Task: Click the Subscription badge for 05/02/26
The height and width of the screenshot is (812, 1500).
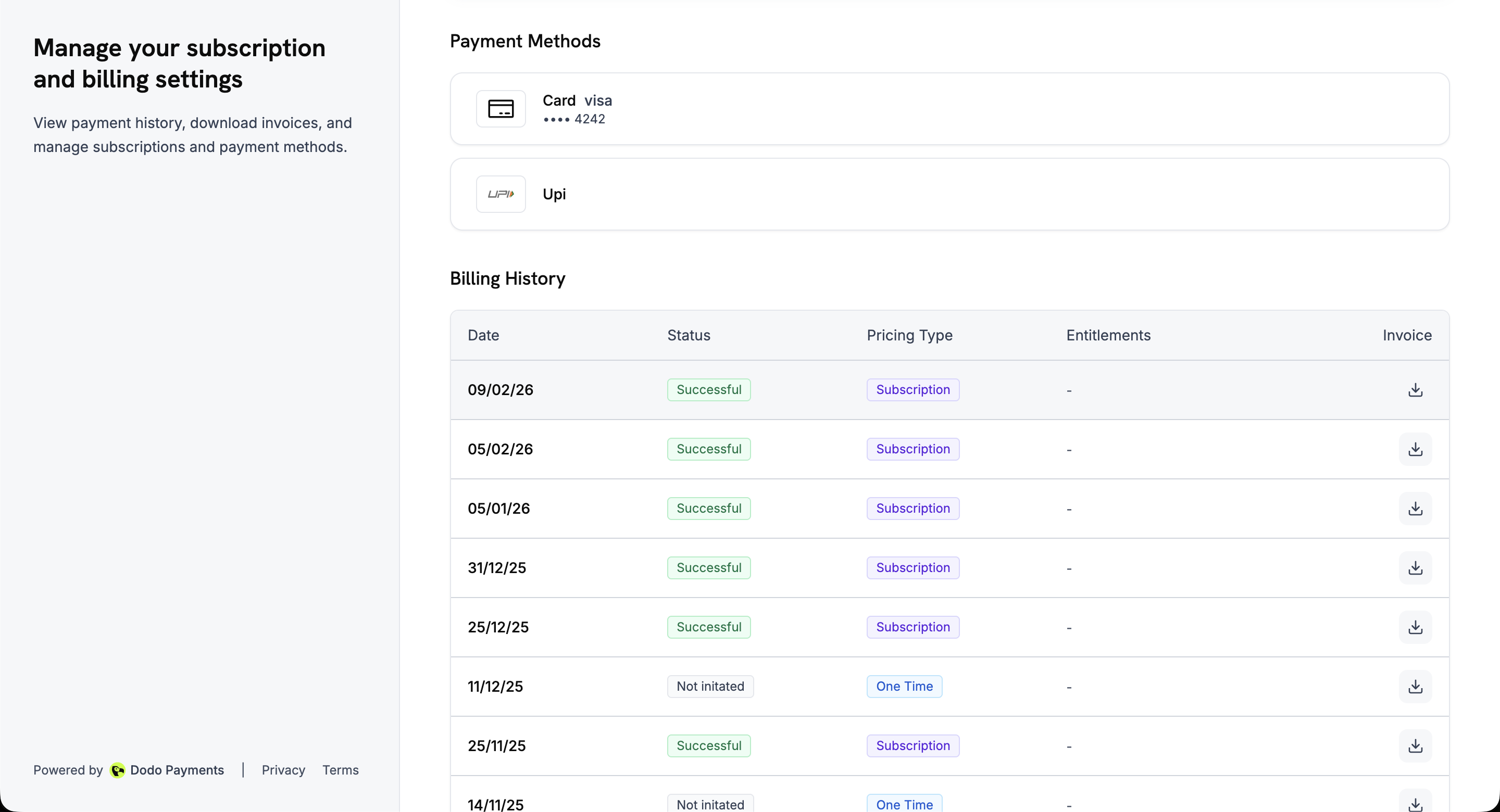Action: [x=913, y=449]
